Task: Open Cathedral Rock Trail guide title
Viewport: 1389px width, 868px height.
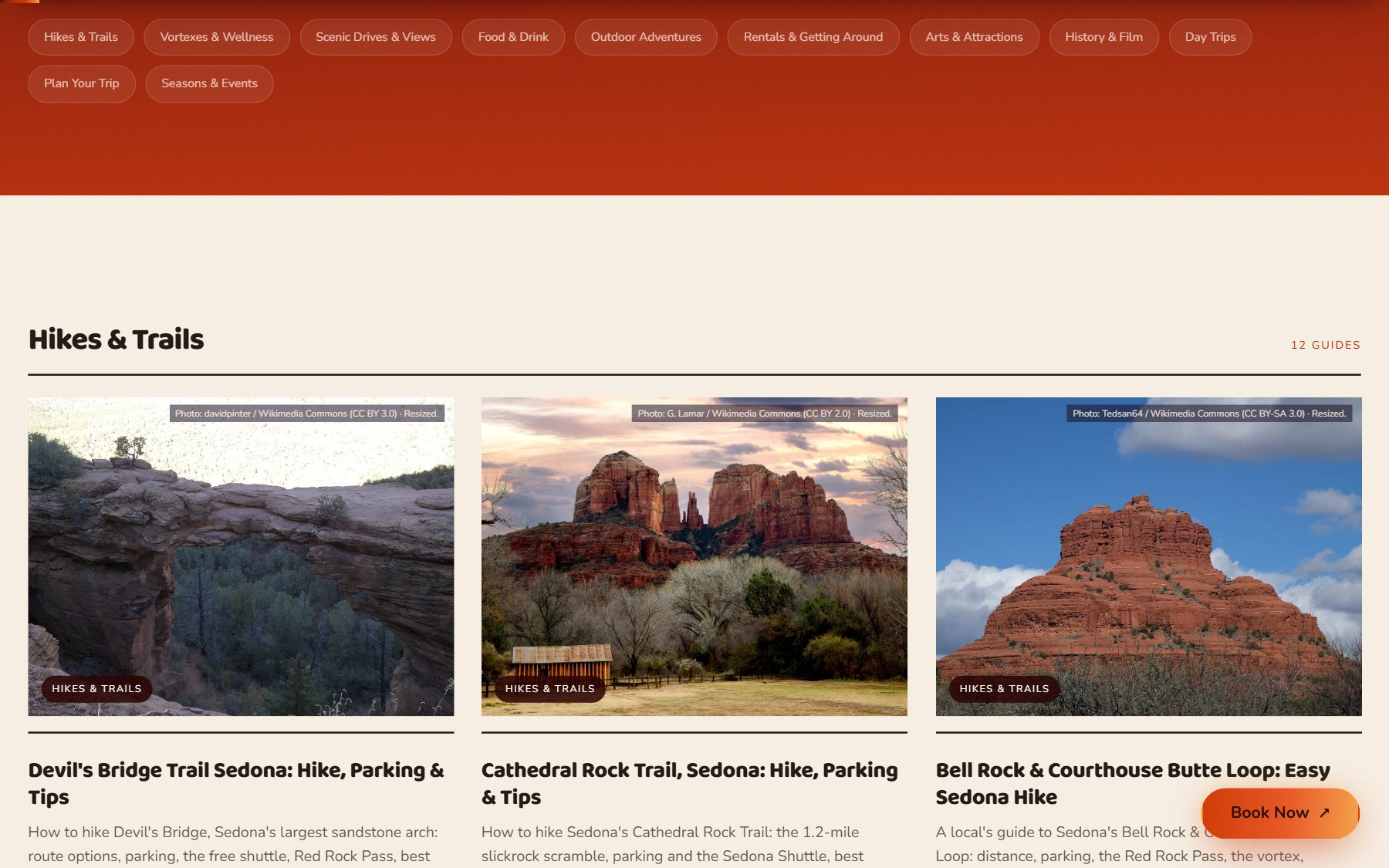Action: coord(690,783)
